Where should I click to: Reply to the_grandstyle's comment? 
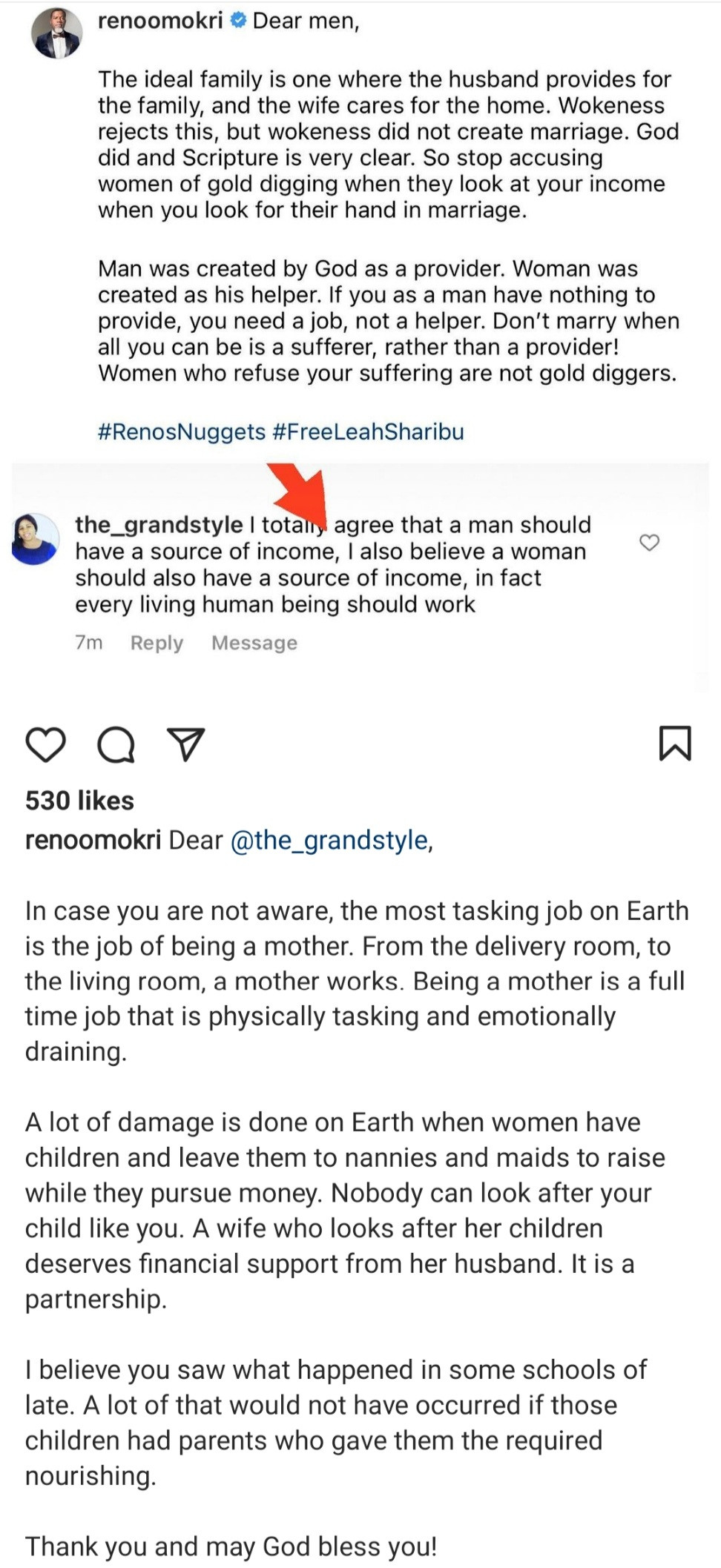(x=157, y=643)
